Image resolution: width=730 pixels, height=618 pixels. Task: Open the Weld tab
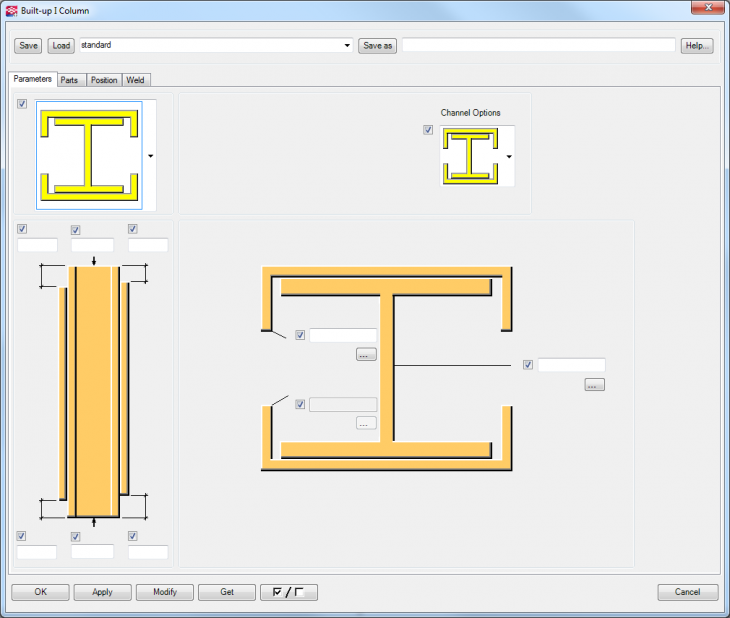pos(135,80)
